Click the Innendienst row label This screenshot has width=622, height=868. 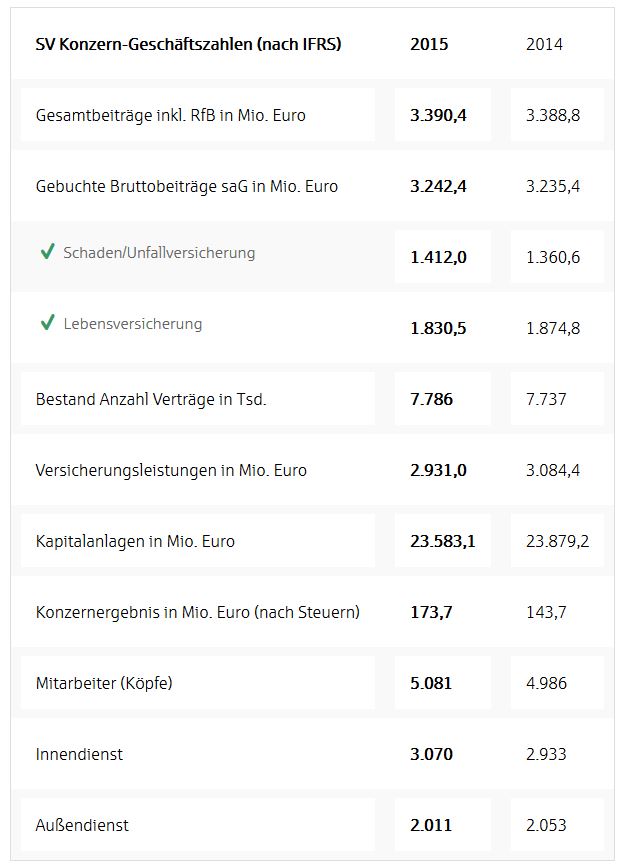(79, 754)
